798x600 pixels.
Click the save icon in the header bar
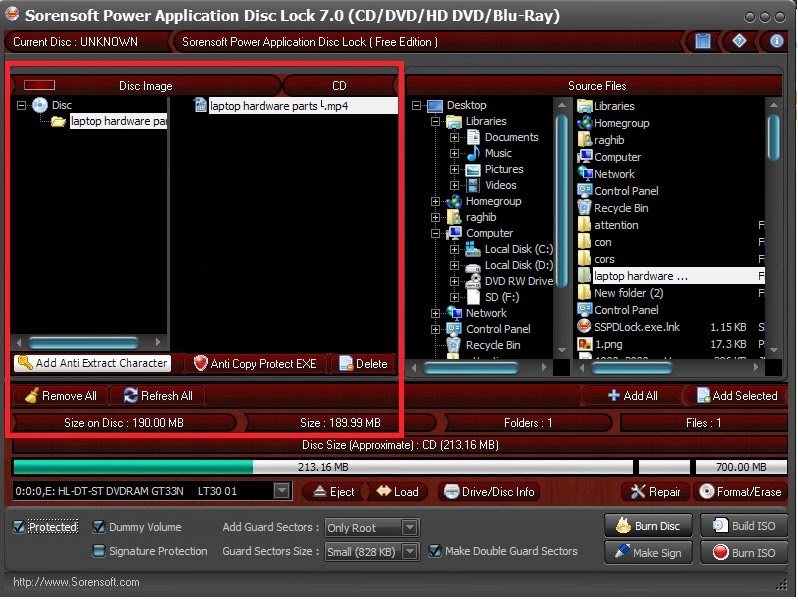click(x=702, y=41)
